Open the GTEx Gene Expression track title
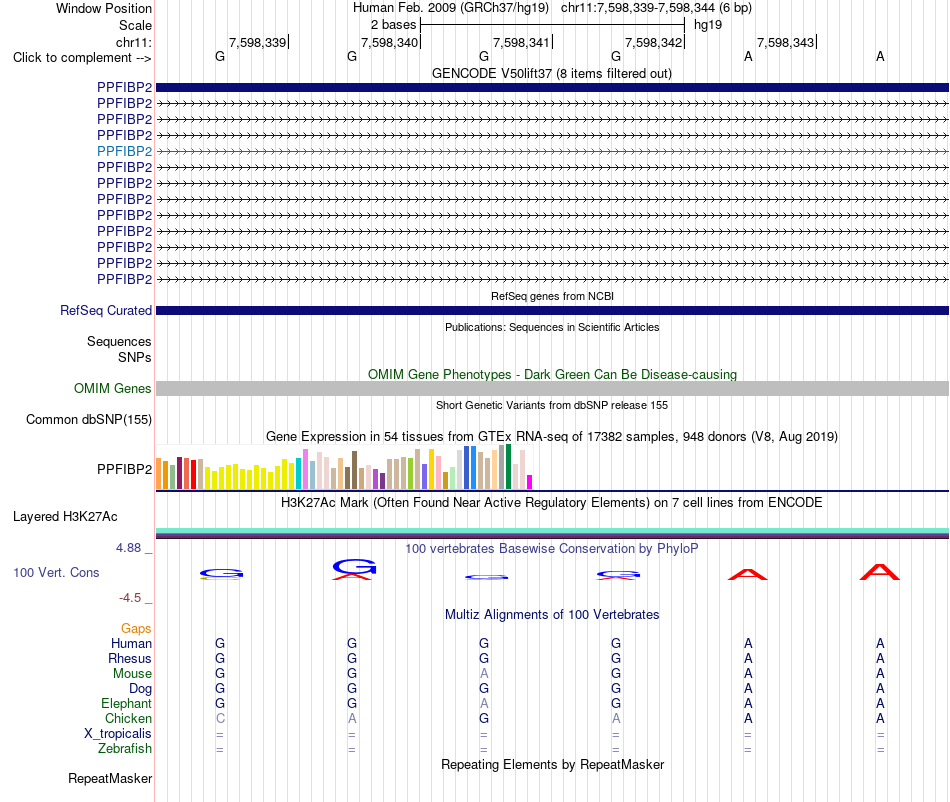The width and height of the screenshot is (950, 802). [552, 437]
